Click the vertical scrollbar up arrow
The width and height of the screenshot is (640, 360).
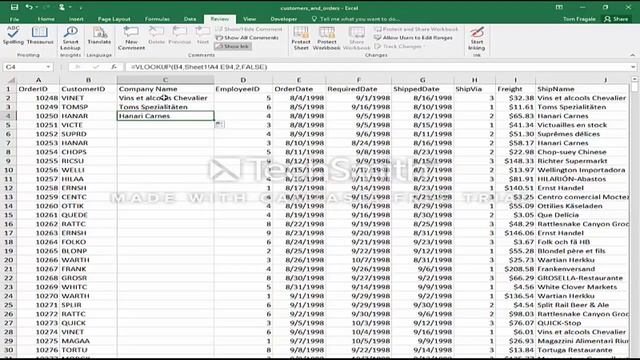tap(634, 79)
